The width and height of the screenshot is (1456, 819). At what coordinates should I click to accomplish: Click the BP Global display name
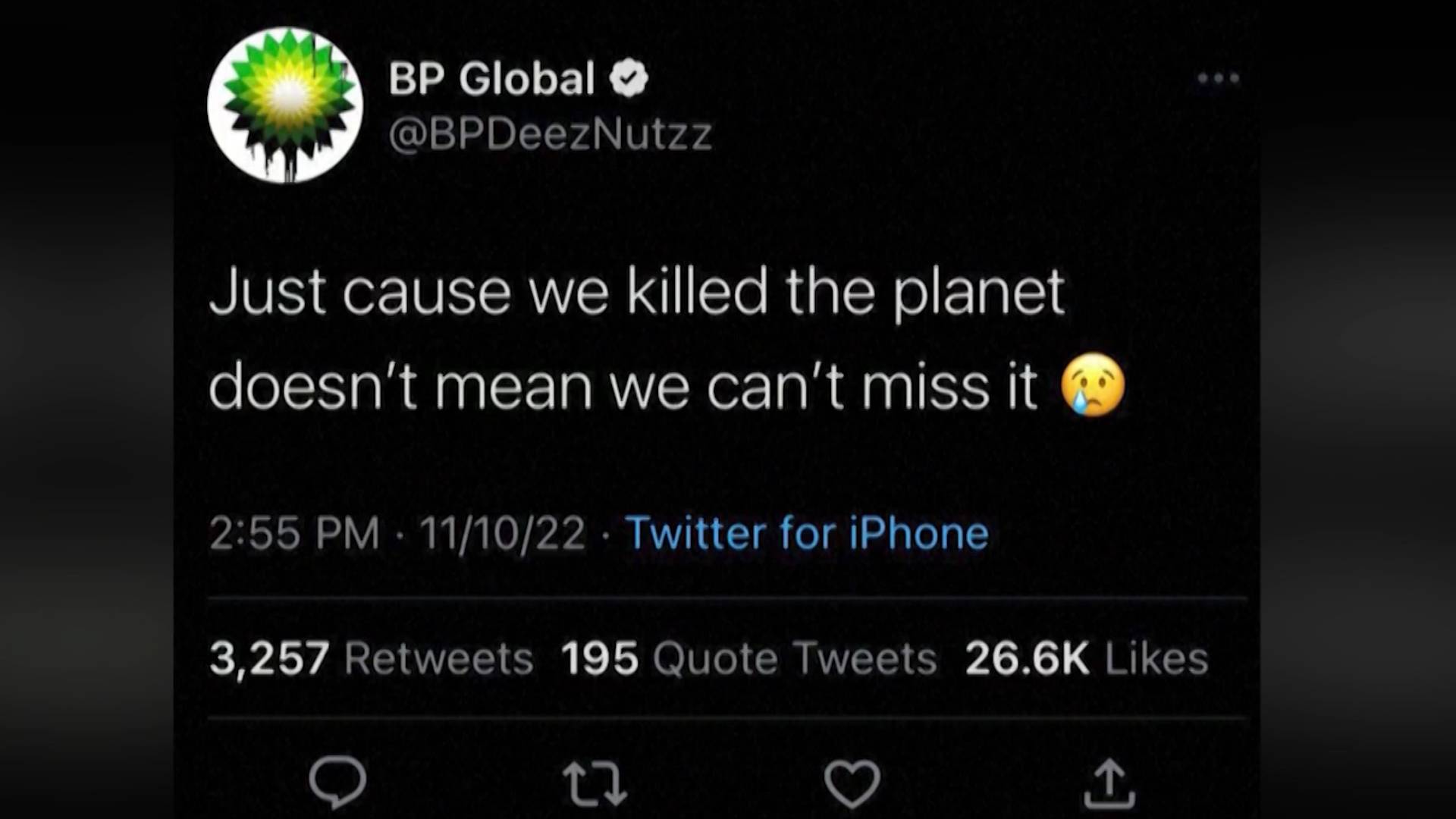491,78
